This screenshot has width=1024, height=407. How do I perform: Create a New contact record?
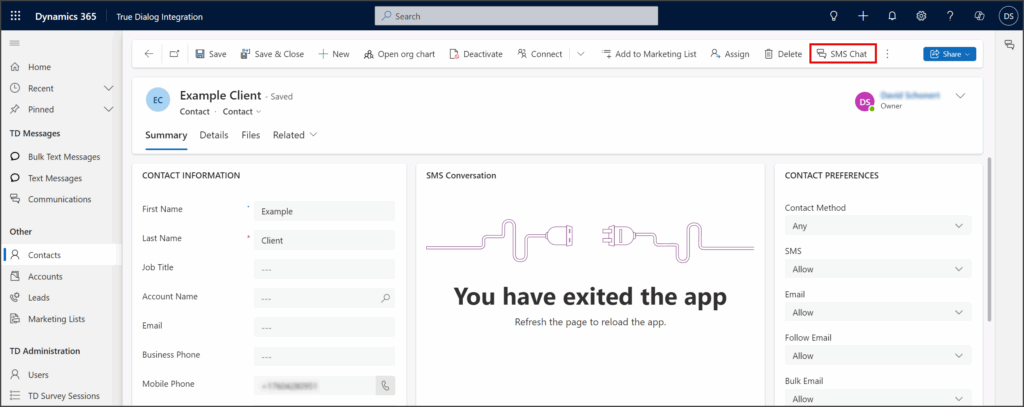point(334,54)
